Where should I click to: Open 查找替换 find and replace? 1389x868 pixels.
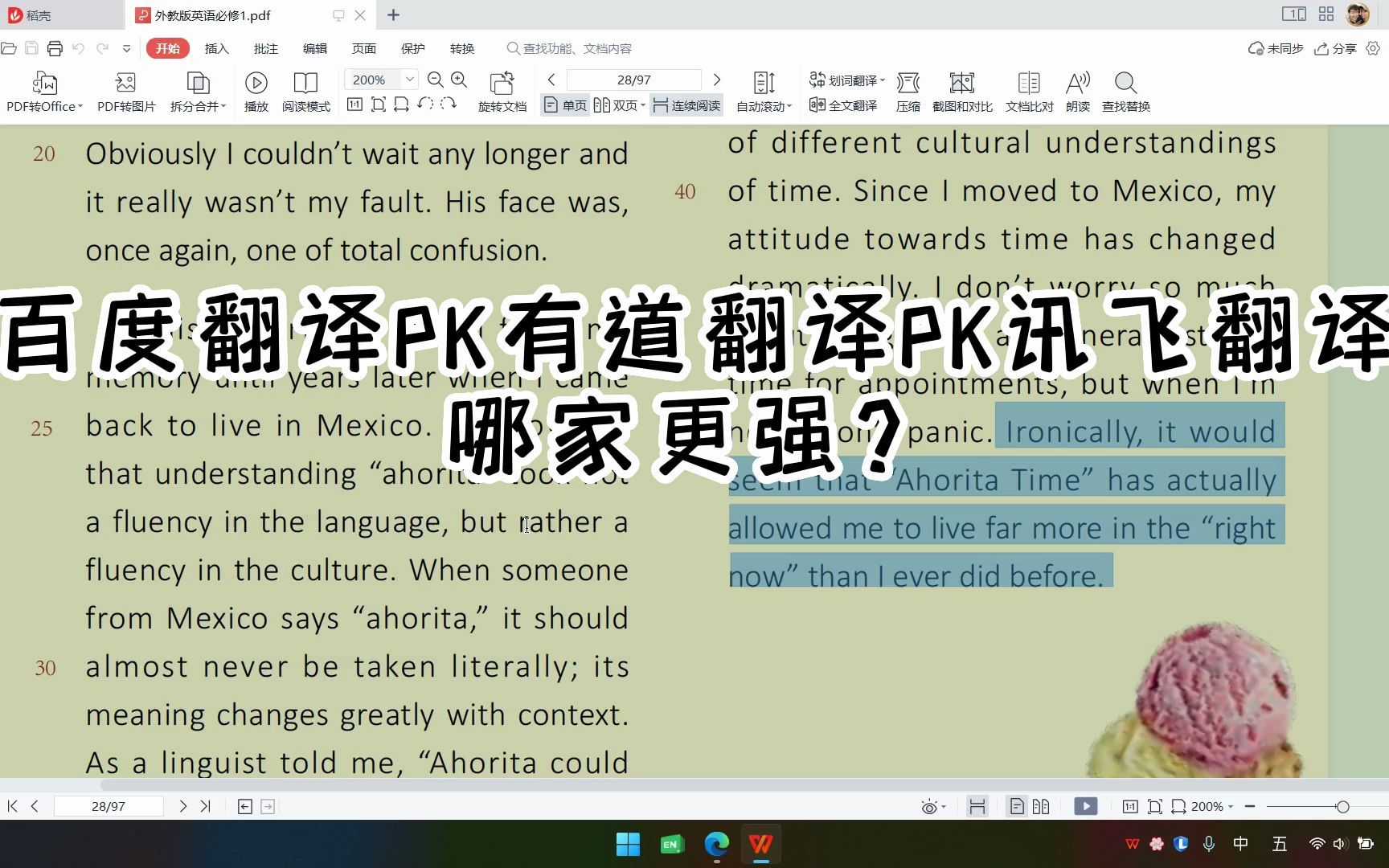1125,92
